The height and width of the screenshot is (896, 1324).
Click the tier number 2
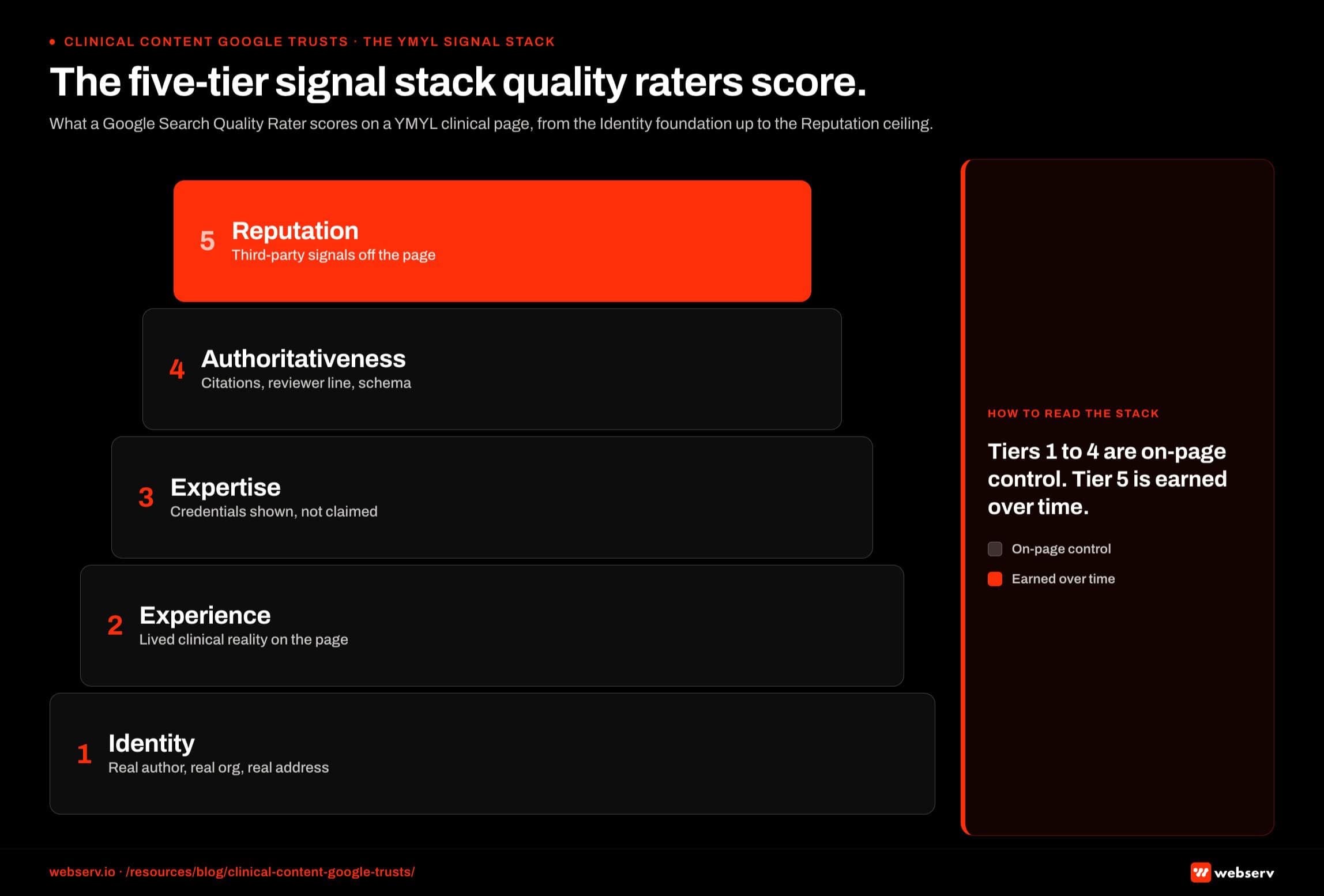point(115,625)
